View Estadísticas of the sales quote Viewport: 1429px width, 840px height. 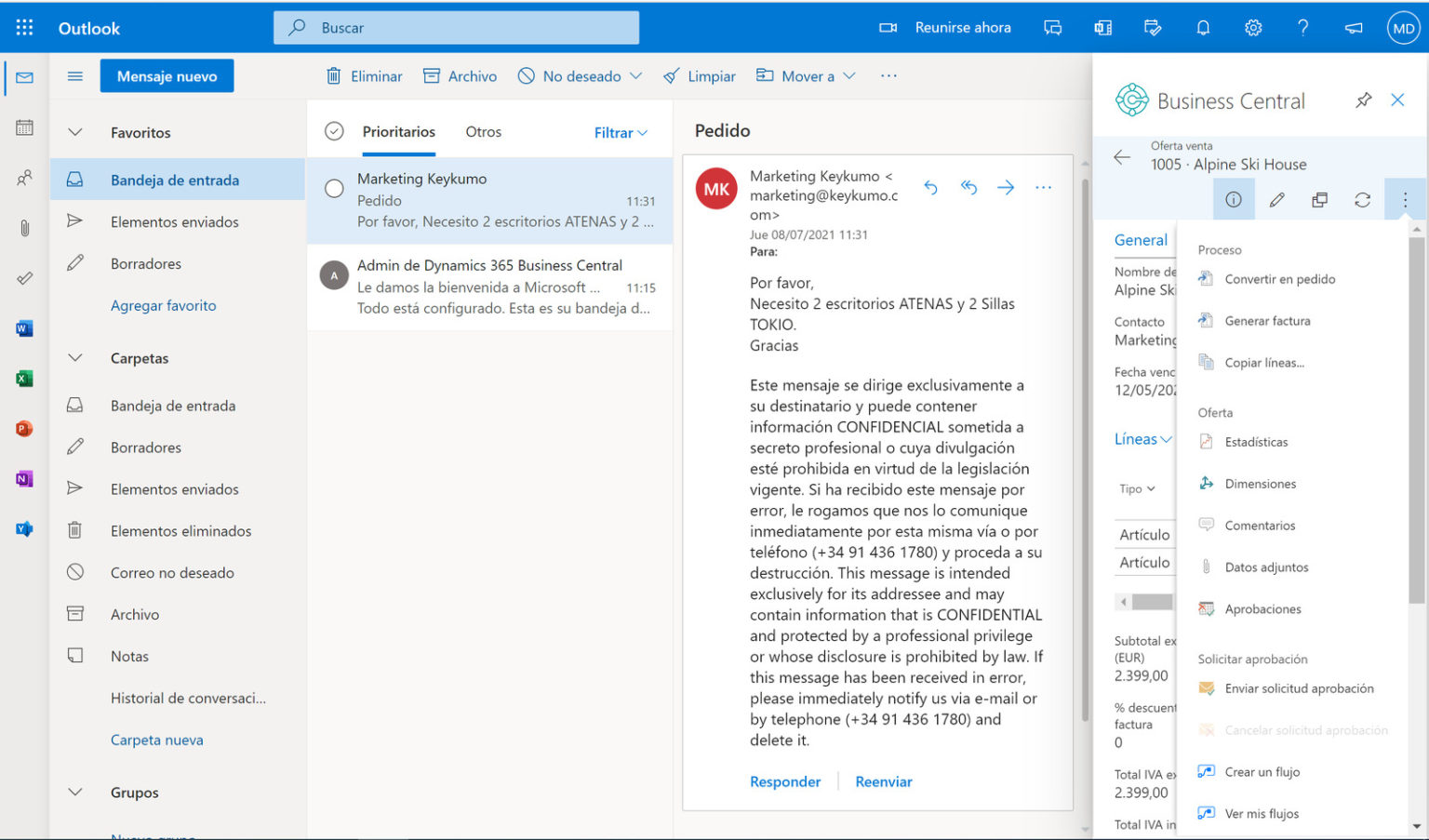1253,441
